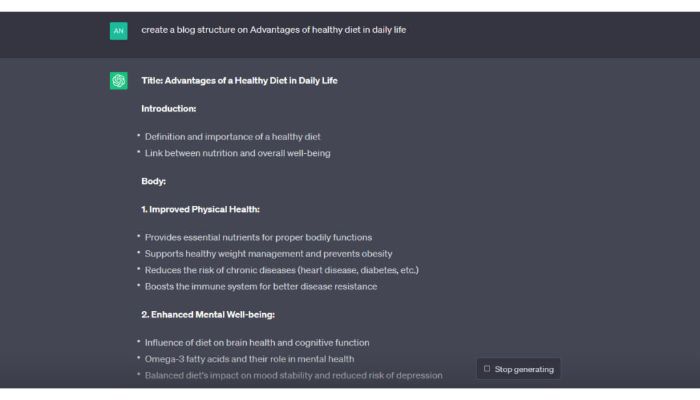Click the user prompt about blog structure
Image resolution: width=700 pixels, height=400 pixels.
(x=274, y=30)
